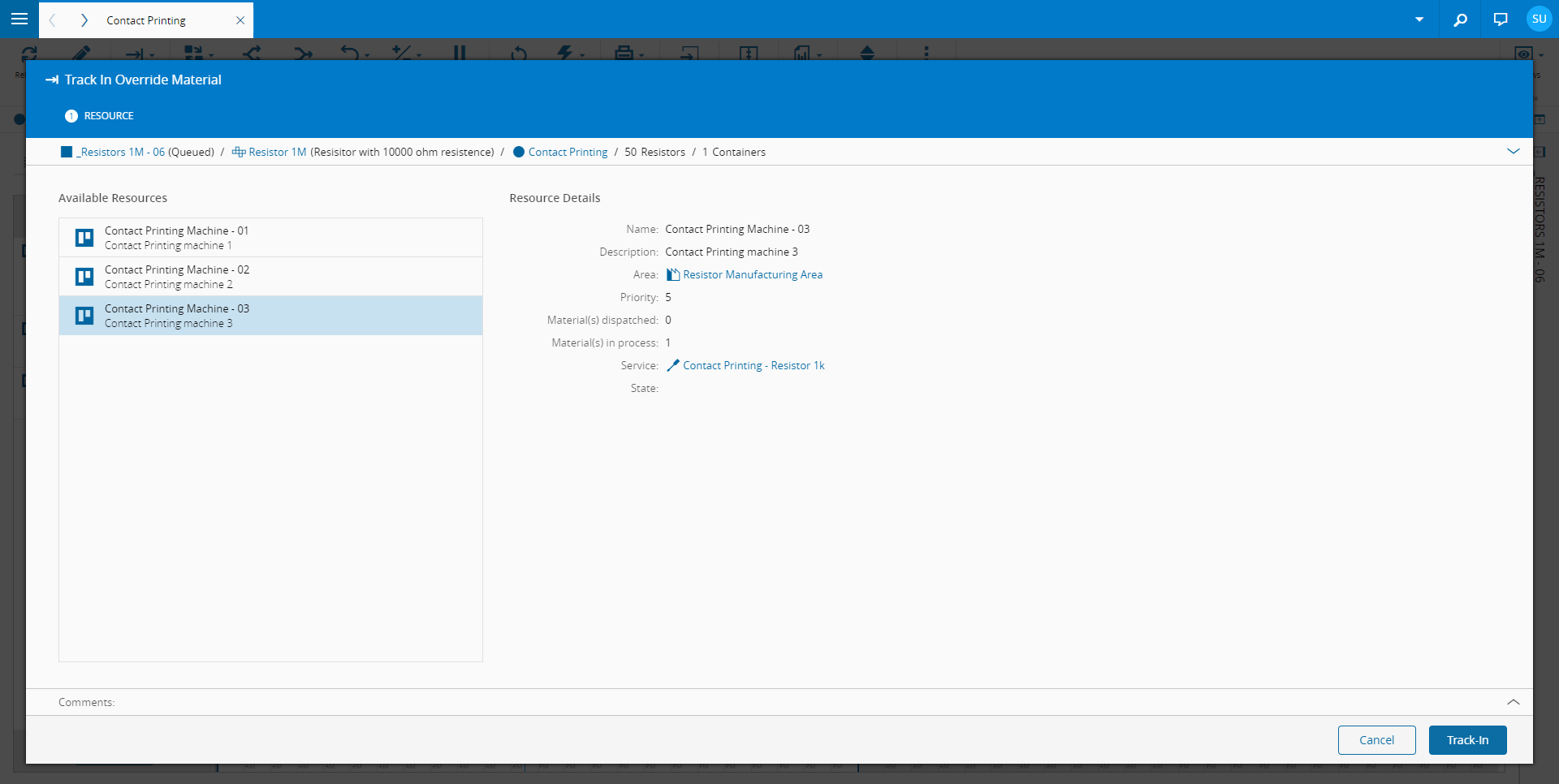1559x784 pixels.
Task: Click the forward navigation arrow
Action: pyautogui.click(x=84, y=20)
